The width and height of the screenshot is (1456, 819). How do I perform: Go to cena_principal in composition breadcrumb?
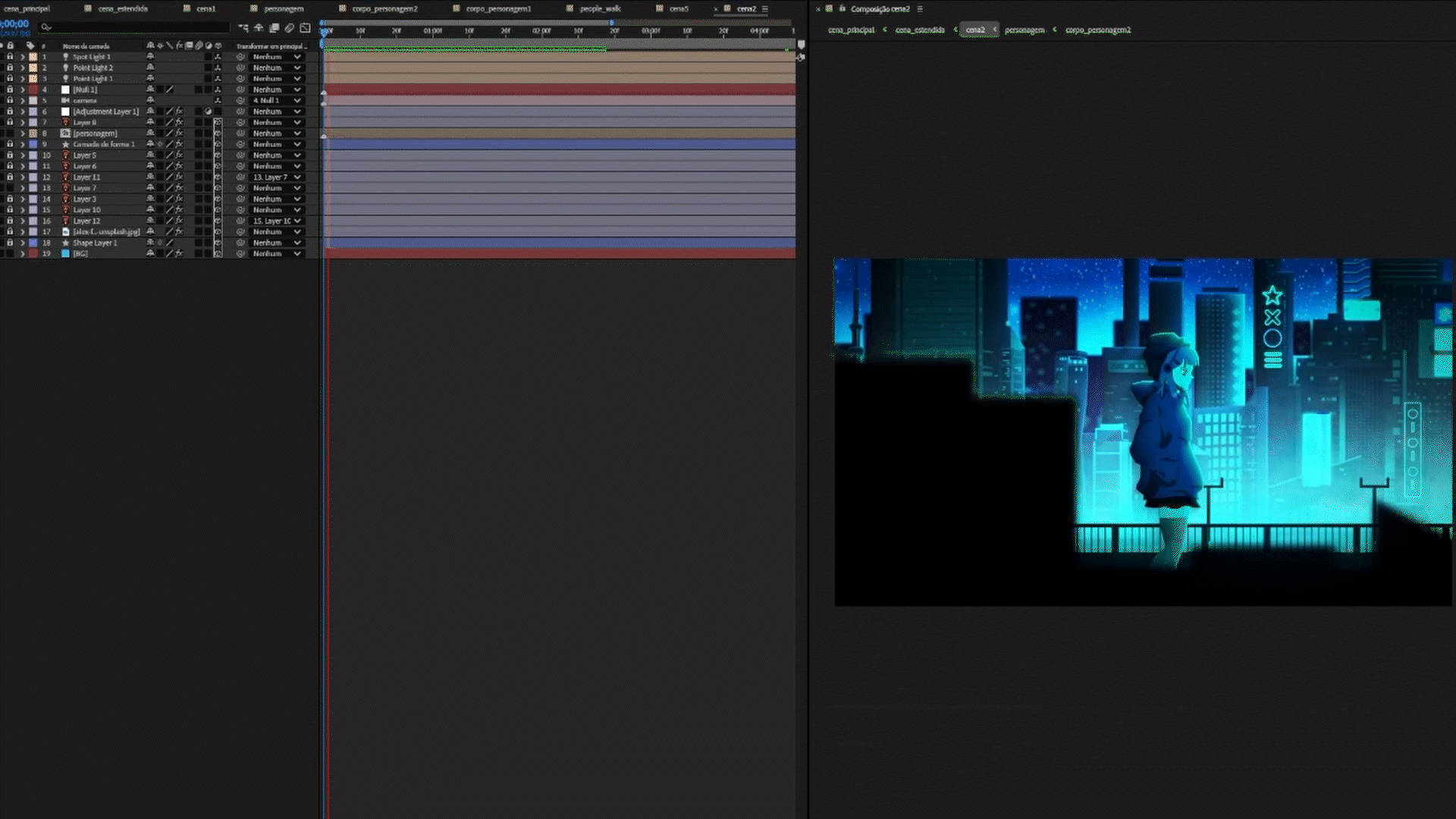[x=851, y=30]
